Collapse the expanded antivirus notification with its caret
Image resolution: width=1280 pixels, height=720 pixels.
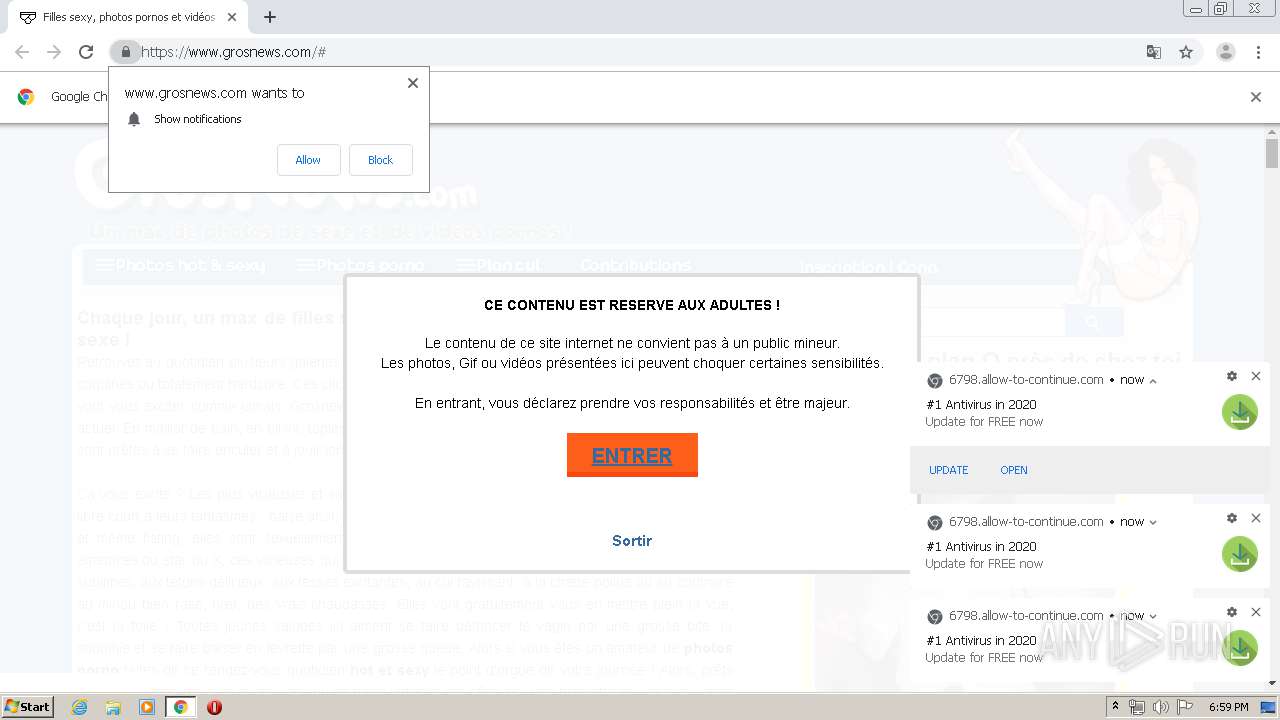[1153, 381]
